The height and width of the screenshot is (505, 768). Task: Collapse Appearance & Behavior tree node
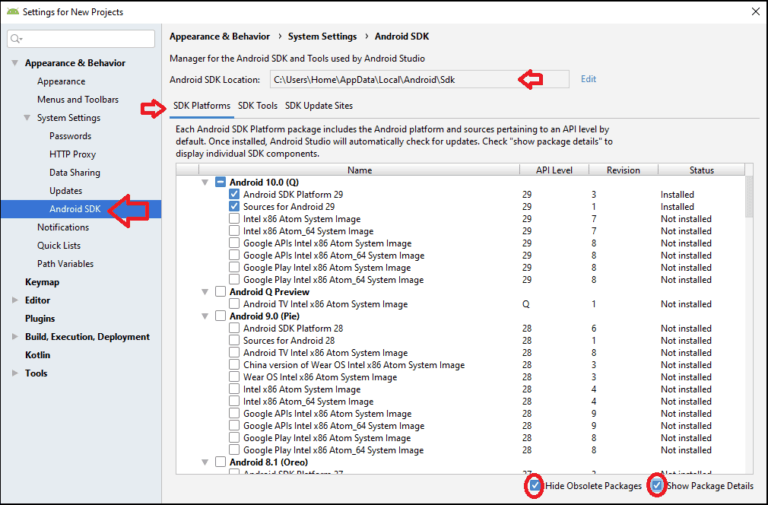click(x=15, y=63)
